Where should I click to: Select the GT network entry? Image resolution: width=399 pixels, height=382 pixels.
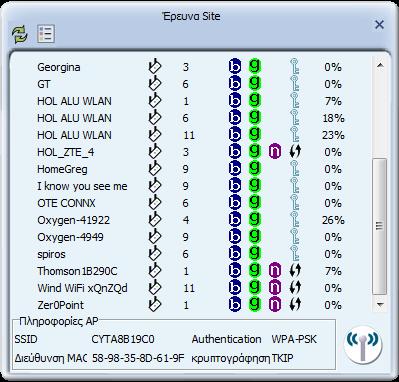tap(44, 84)
